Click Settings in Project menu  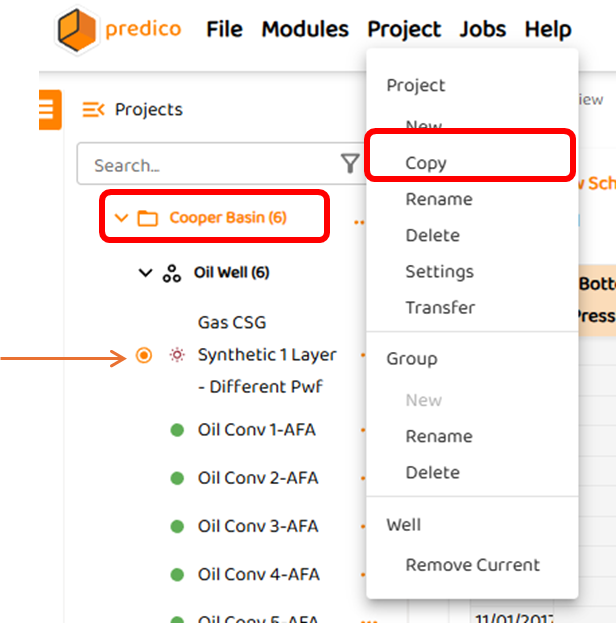point(439,272)
